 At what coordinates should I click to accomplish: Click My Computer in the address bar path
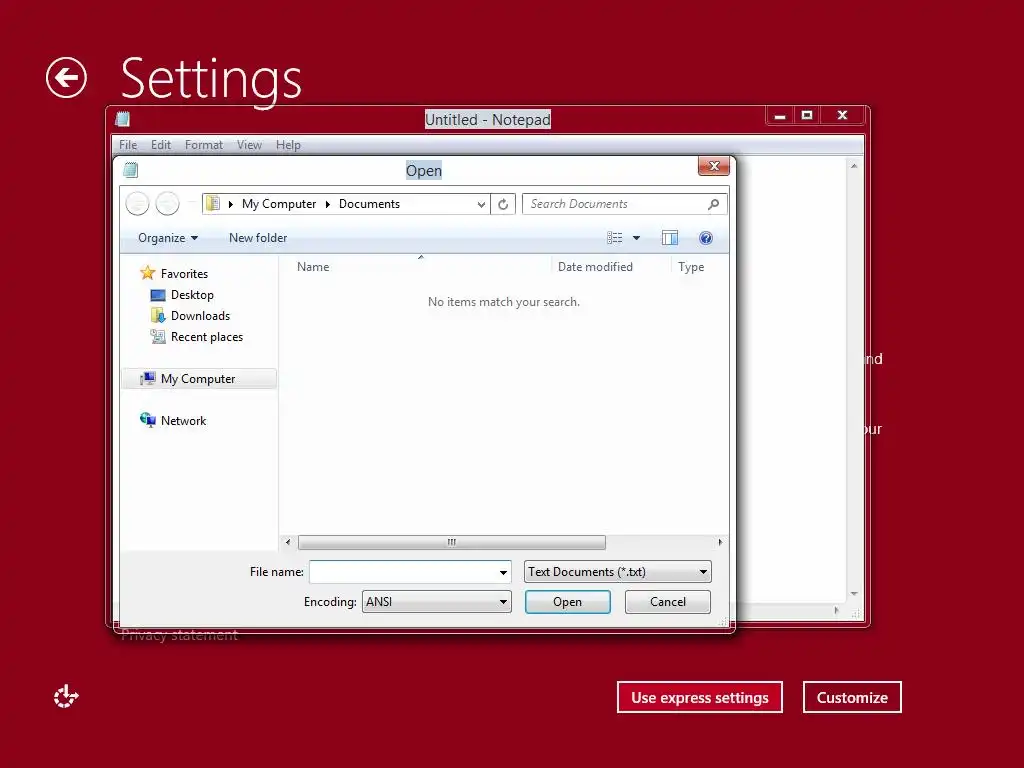click(x=279, y=204)
